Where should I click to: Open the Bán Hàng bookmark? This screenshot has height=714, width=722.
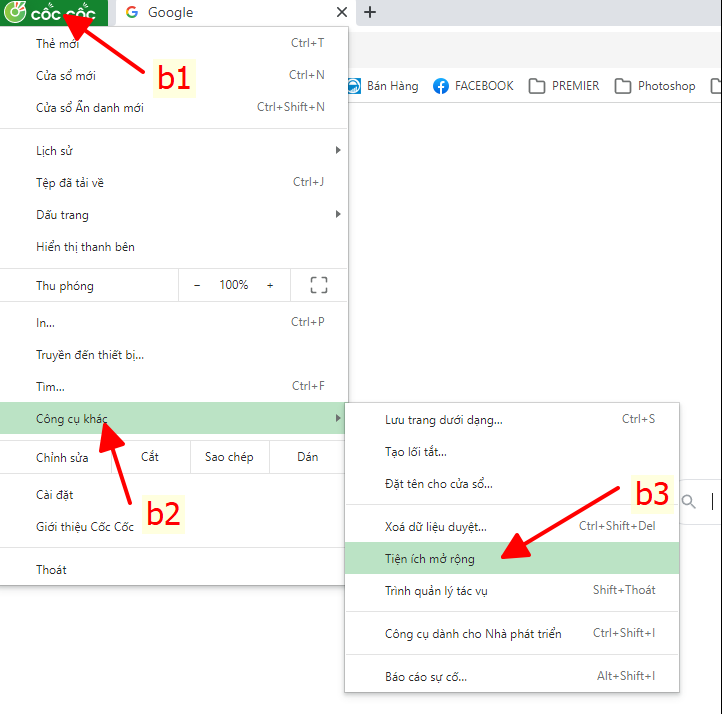tap(382, 86)
